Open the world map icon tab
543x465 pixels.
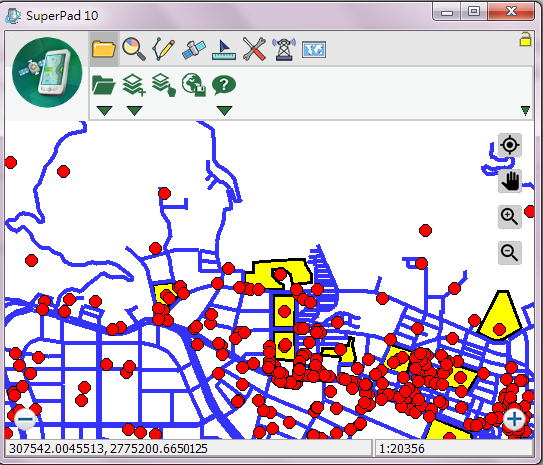pos(314,50)
